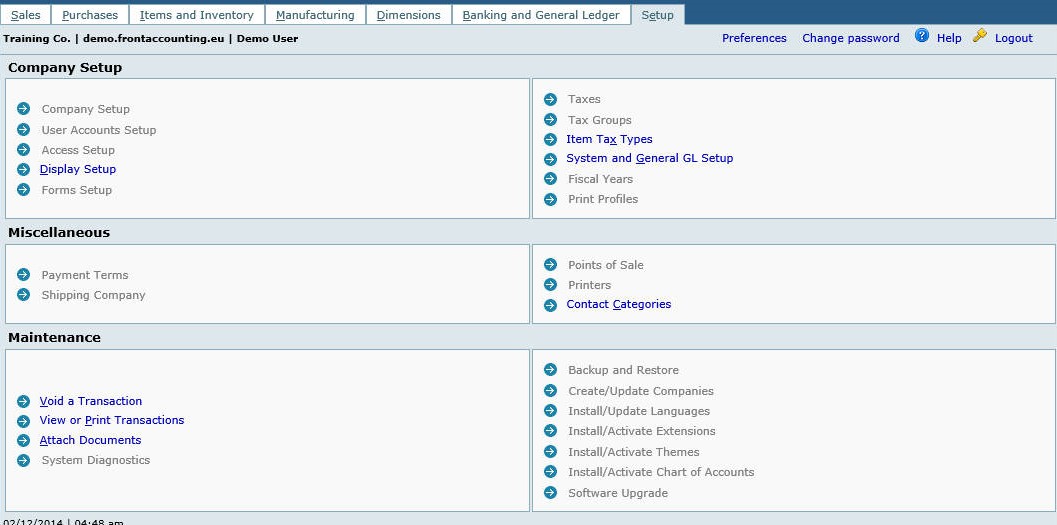Select the Manufacturing tab
The width and height of the screenshot is (1057, 525).
(315, 15)
